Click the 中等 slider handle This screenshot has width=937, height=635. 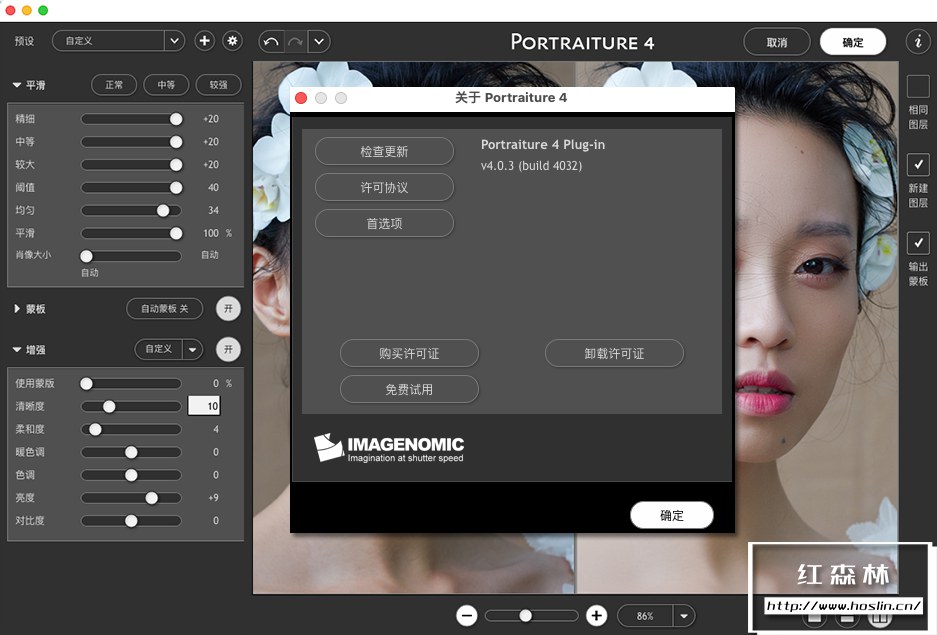(176, 142)
